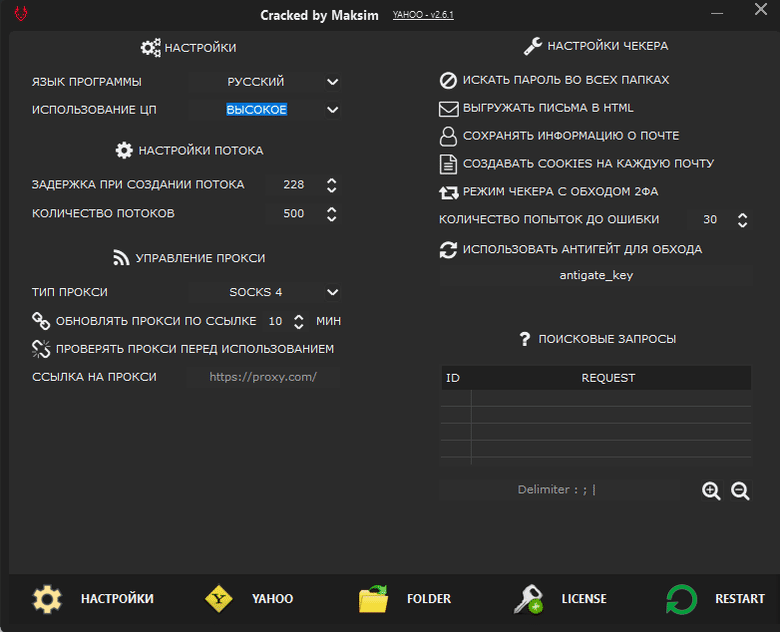Viewport: 780px width, 632px height.
Task: Click the question mark icon beside ПОИСКОВЫЕ ЗАПРОСЫ
Action: tap(524, 339)
